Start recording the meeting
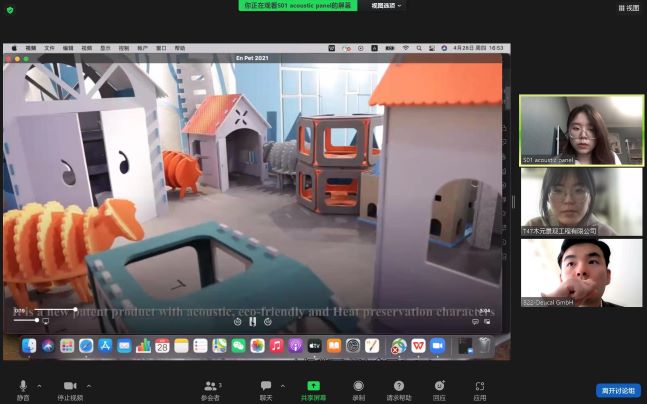This screenshot has height=404, width=647. [x=358, y=386]
